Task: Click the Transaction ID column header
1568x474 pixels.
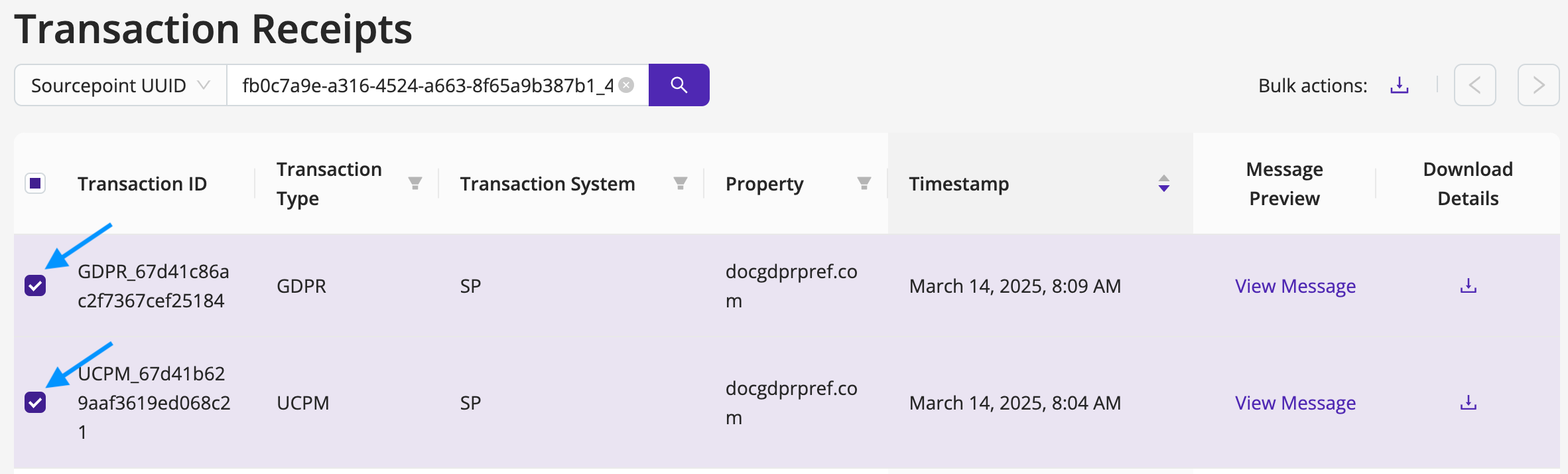Action: [142, 184]
